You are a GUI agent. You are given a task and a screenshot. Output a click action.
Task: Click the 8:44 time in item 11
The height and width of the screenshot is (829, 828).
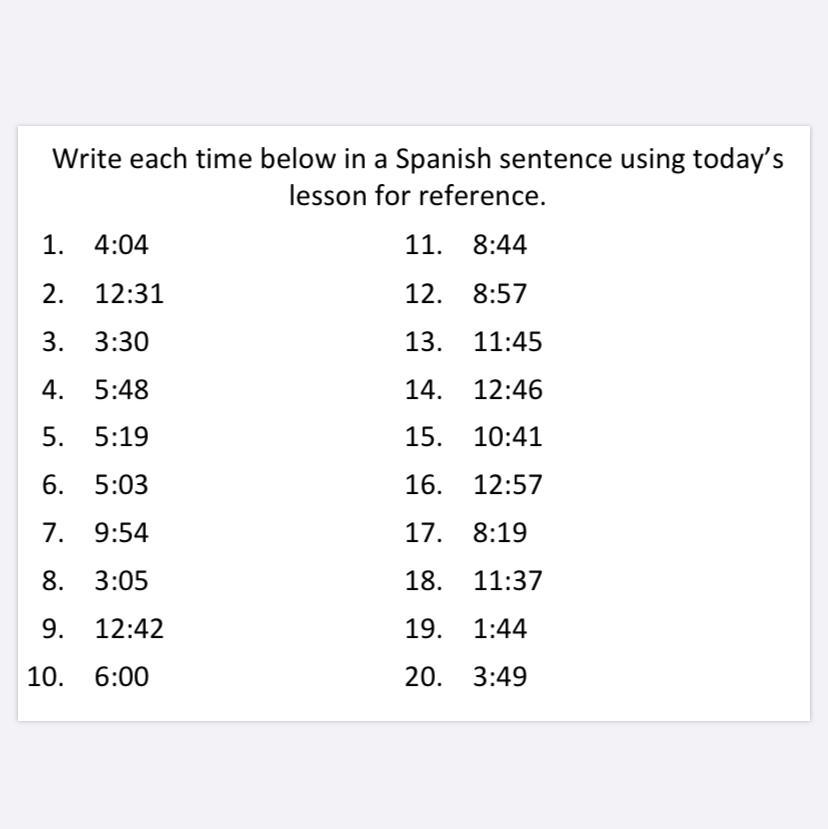(x=500, y=245)
